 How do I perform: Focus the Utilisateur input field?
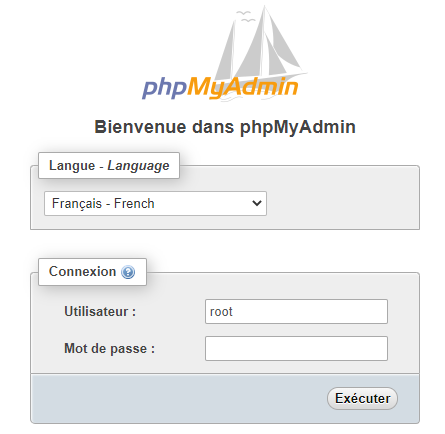[296, 312]
